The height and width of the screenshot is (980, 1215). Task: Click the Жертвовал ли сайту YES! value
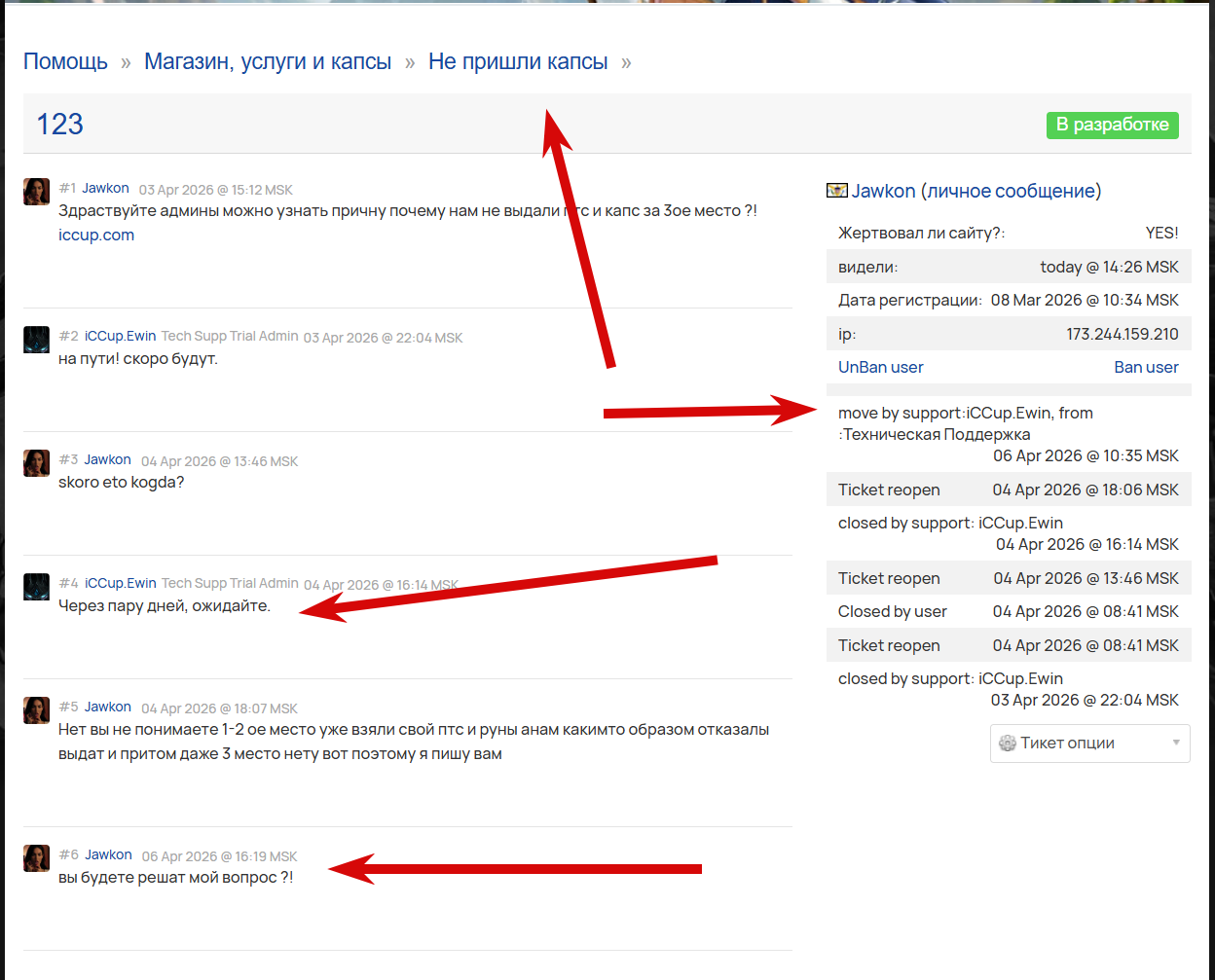tap(1161, 233)
